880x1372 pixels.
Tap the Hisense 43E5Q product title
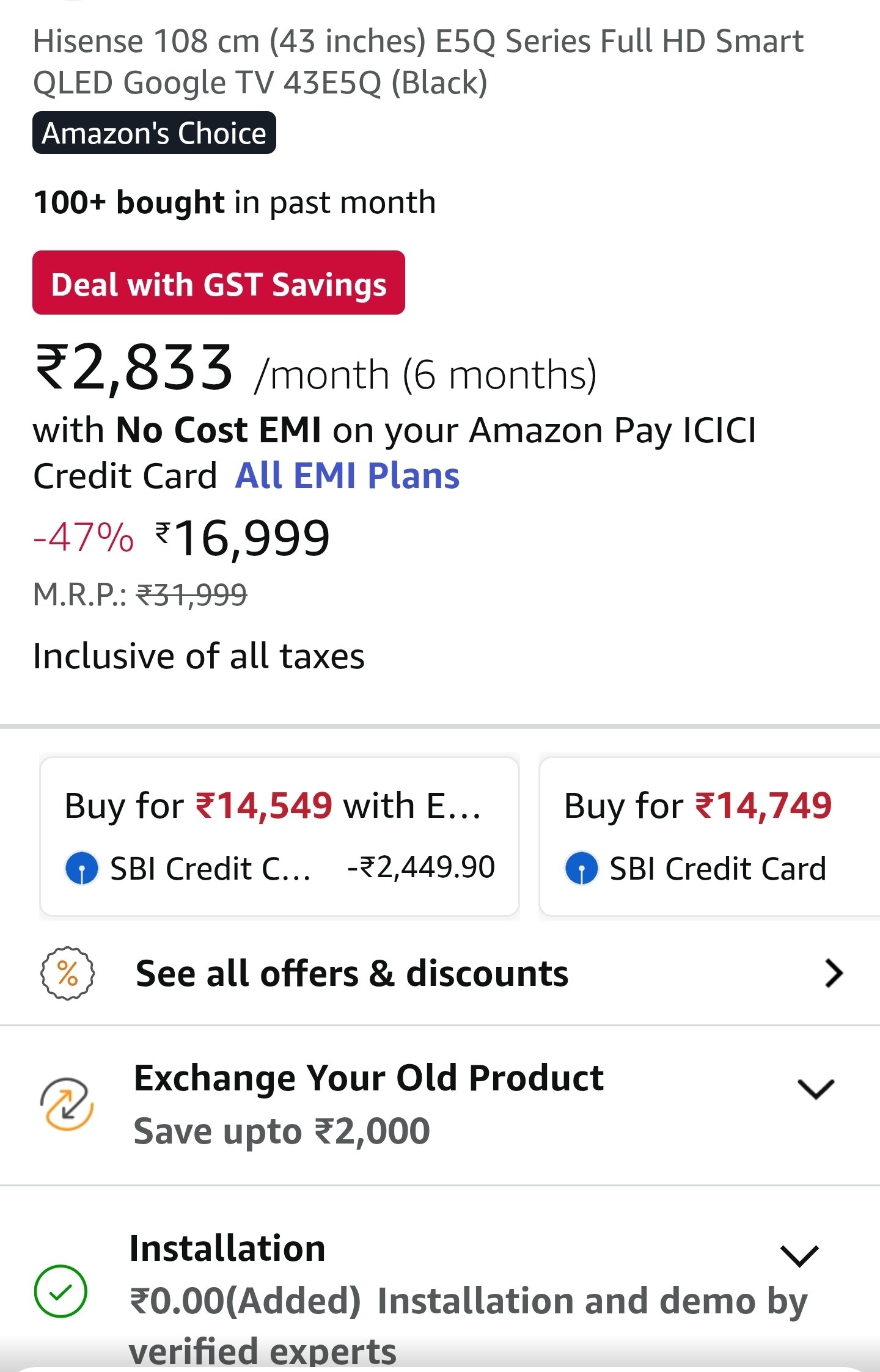[418, 62]
